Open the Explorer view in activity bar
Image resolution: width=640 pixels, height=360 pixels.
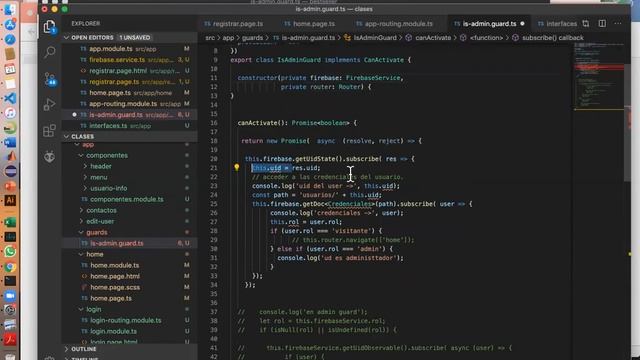tap(50, 27)
